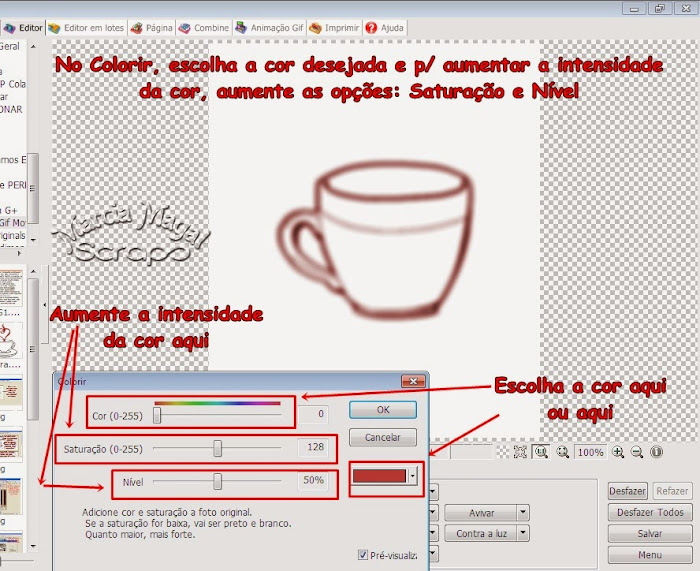Click Cancelar in the Colorir dialog

(383, 437)
